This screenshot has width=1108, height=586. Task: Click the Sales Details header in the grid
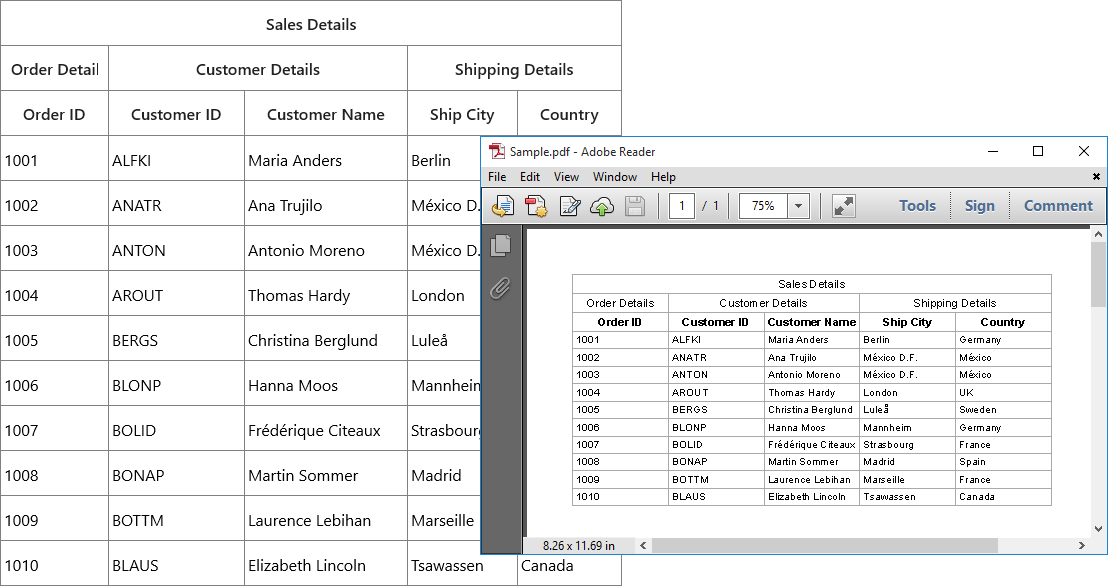[311, 24]
